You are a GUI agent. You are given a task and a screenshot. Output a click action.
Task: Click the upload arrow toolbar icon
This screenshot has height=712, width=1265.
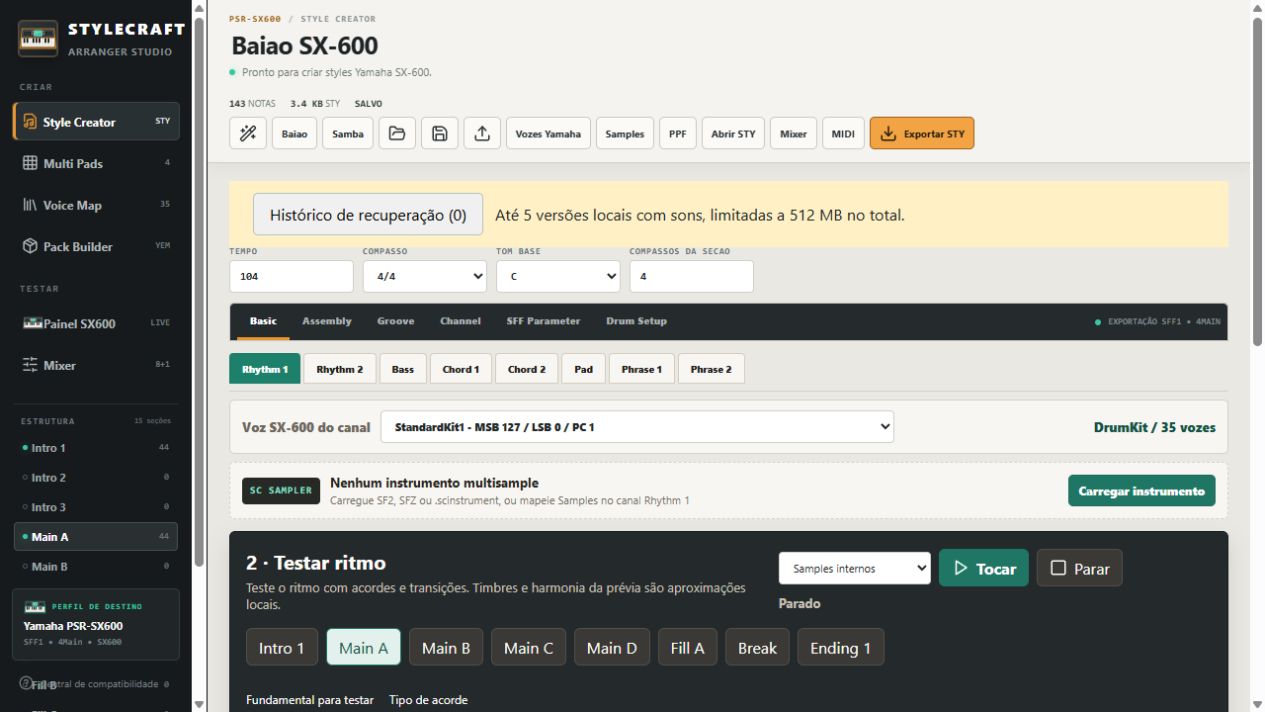pyautogui.click(x=482, y=133)
